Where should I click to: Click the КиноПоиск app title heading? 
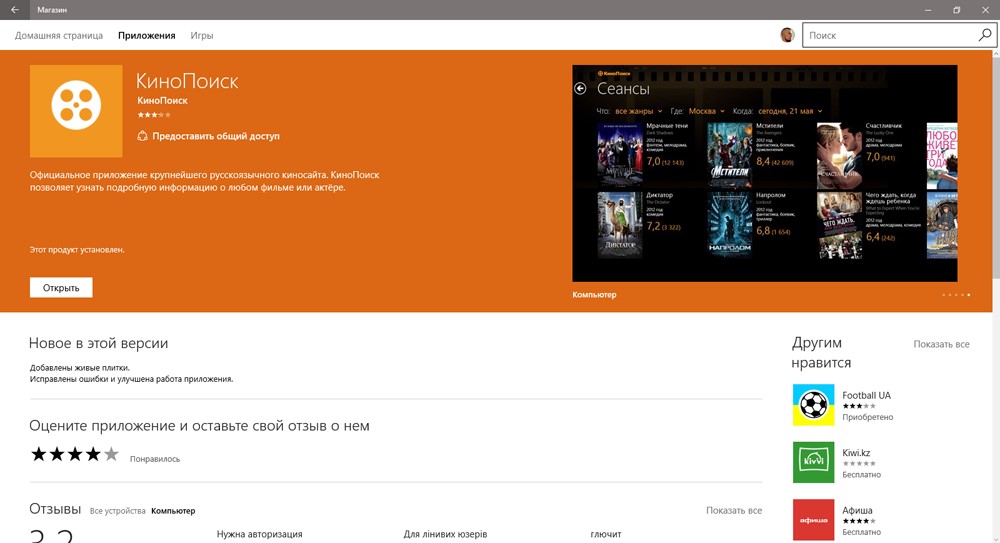click(x=187, y=81)
